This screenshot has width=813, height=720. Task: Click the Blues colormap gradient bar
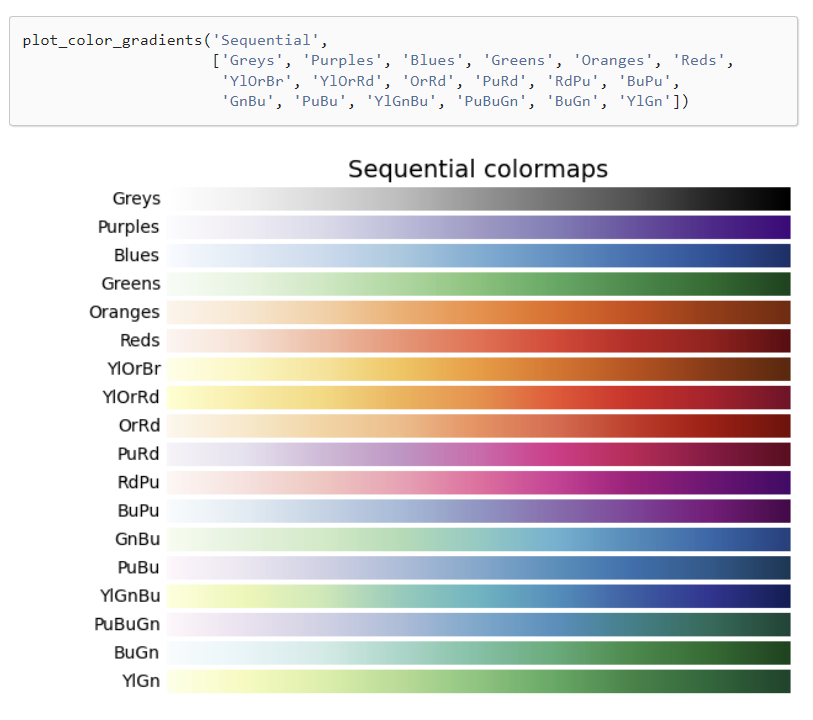[x=479, y=256]
